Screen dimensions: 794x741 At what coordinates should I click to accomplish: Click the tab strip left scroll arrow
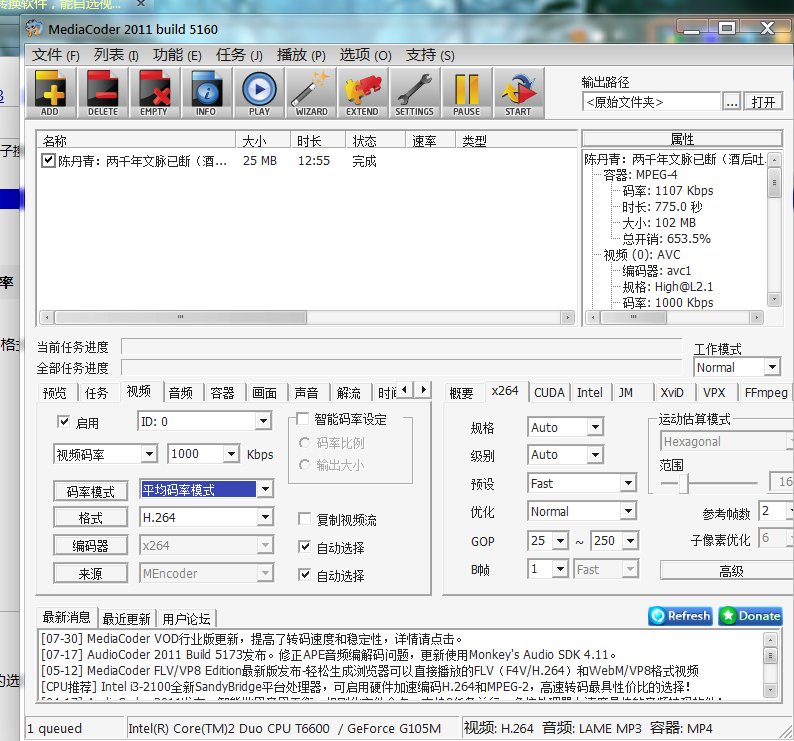coord(404,389)
